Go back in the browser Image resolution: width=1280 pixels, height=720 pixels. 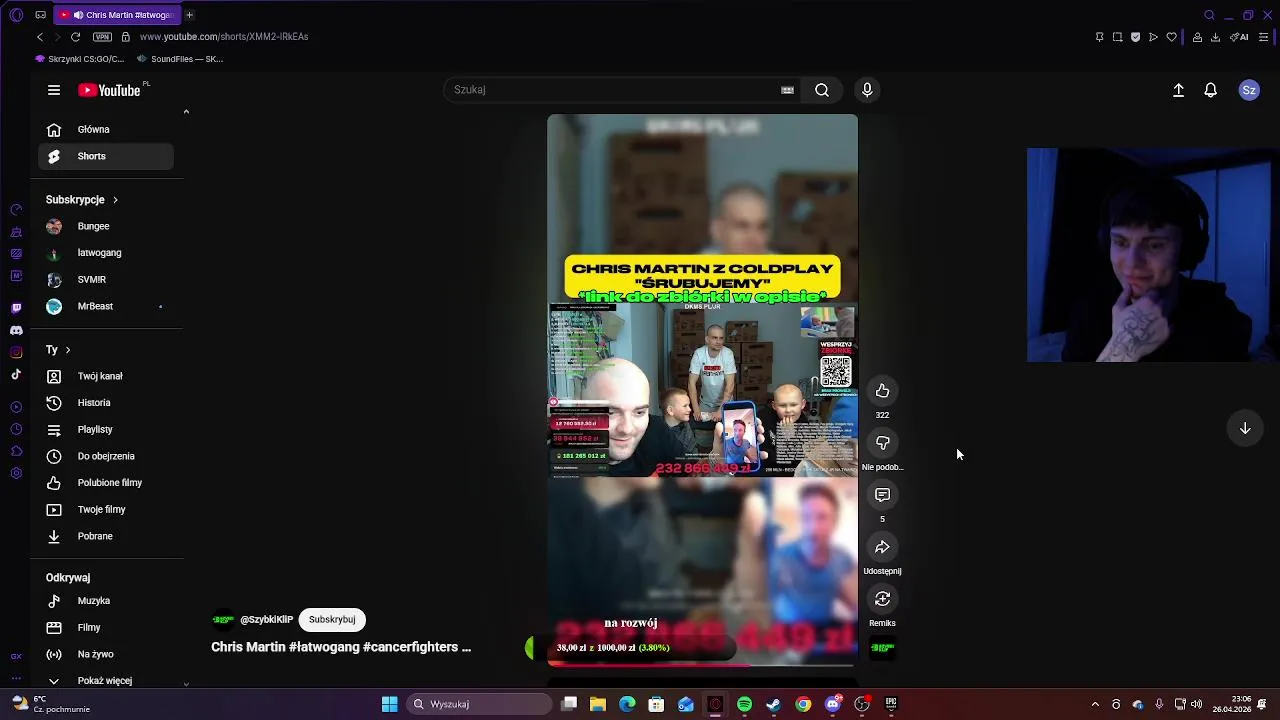[x=40, y=37]
